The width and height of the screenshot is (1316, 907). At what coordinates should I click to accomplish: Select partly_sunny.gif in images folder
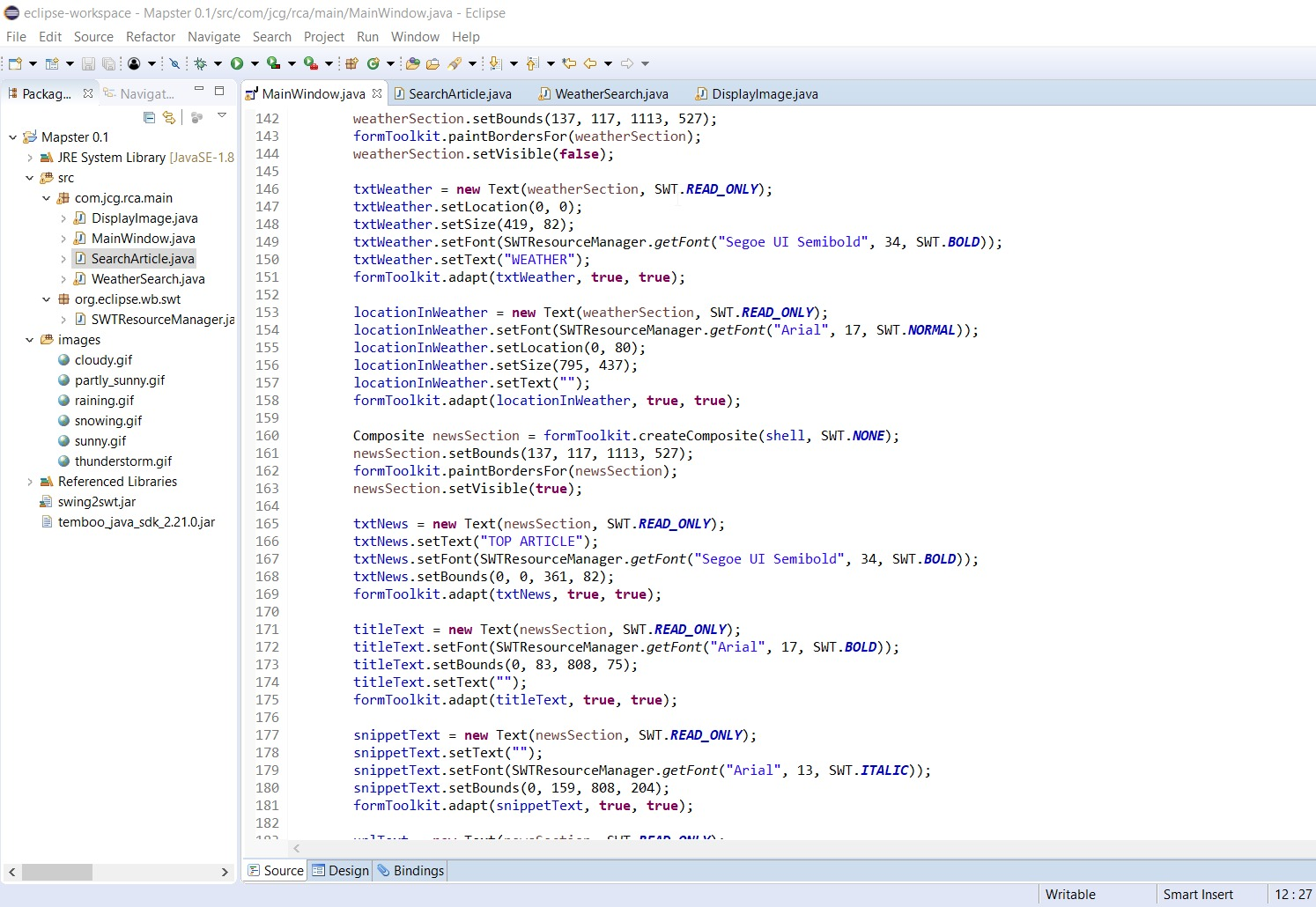point(120,380)
